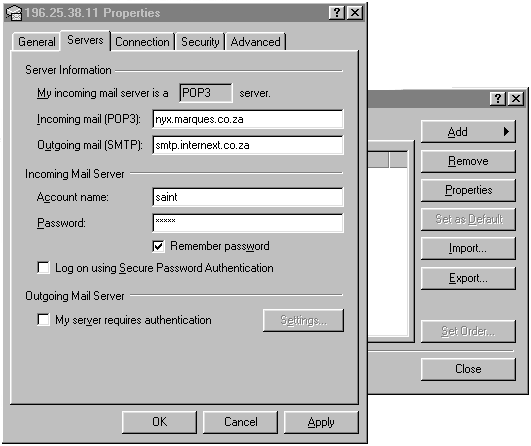Click the 'My incoming mail server is a' label
Screen dimensions: 531x446
(x=103, y=93)
